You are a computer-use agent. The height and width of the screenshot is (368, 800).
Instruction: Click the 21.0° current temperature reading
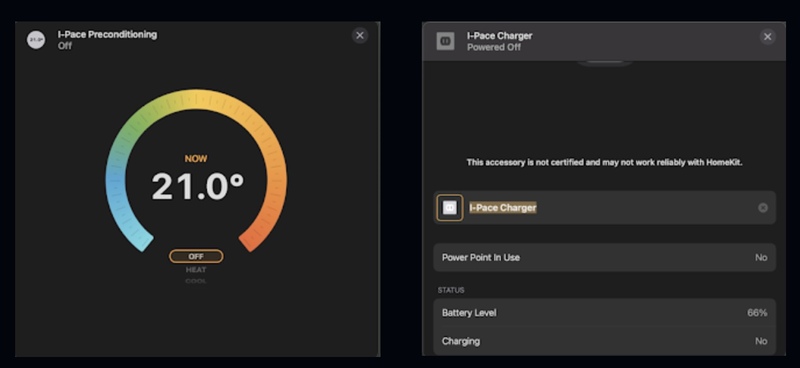(x=198, y=186)
